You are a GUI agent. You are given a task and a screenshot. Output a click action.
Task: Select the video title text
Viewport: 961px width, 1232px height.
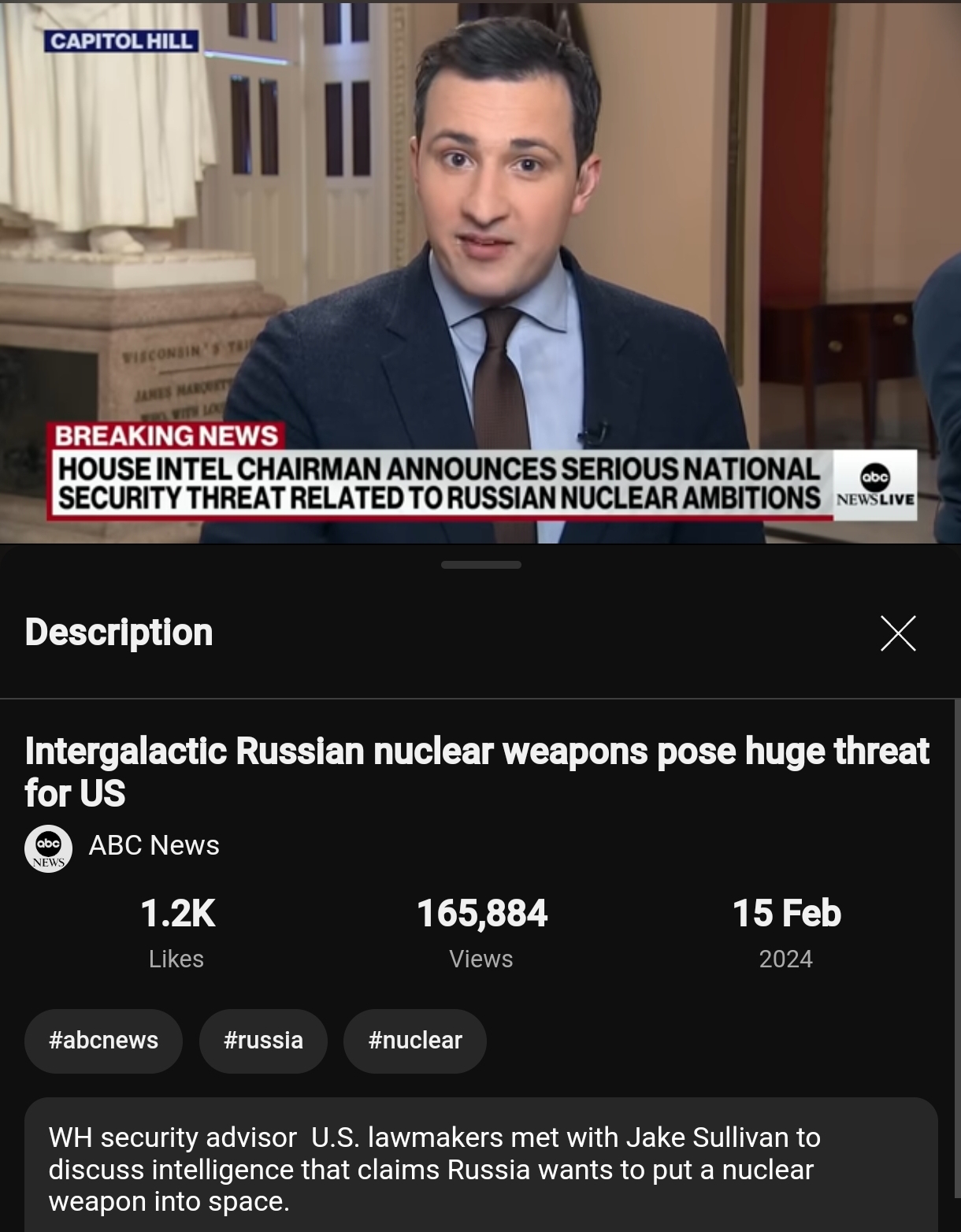tap(477, 772)
